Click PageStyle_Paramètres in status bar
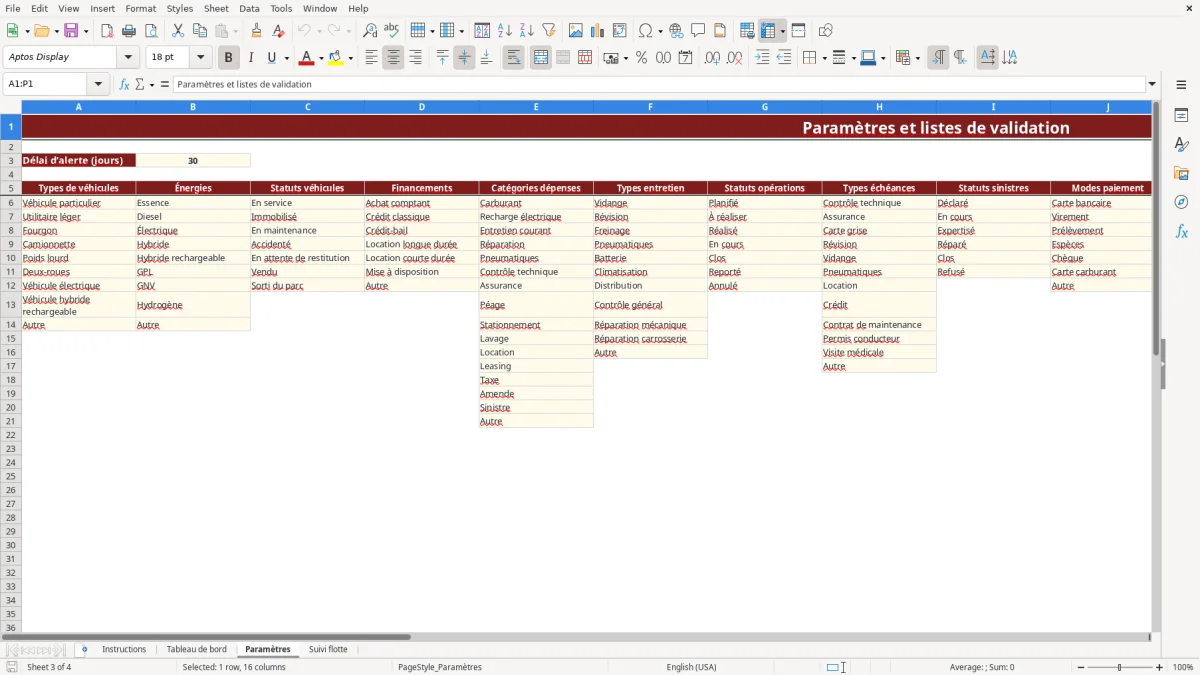This screenshot has width=1200, height=675. tap(440, 667)
